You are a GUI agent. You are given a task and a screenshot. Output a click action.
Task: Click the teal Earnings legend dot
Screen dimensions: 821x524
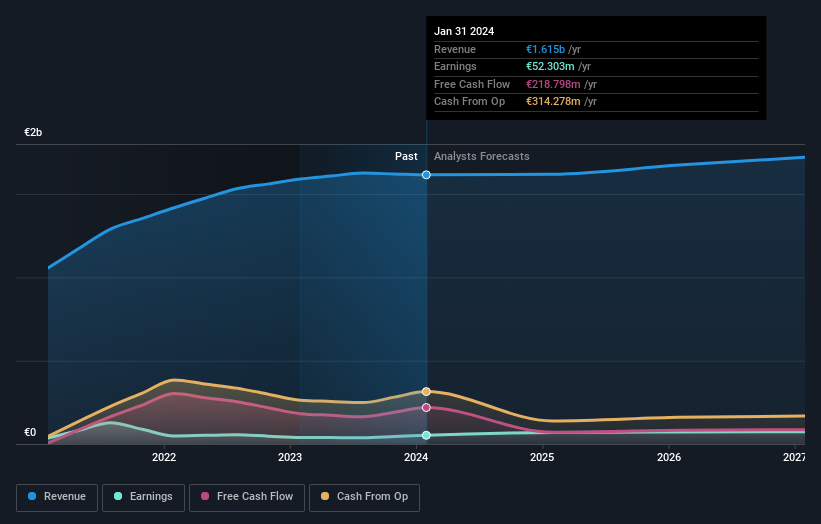(118, 496)
